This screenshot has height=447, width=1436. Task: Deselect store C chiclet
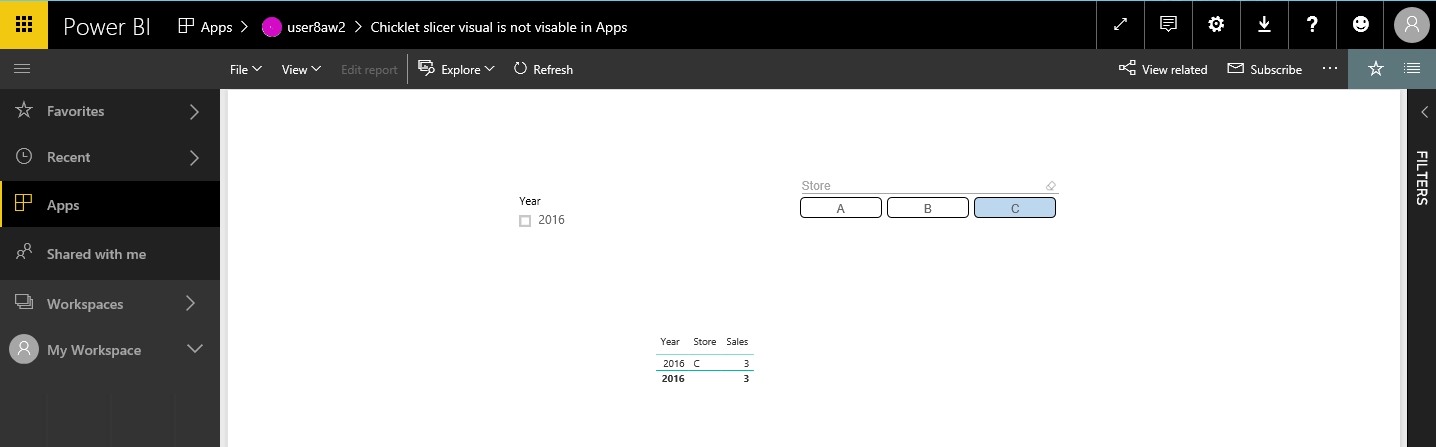[1015, 208]
